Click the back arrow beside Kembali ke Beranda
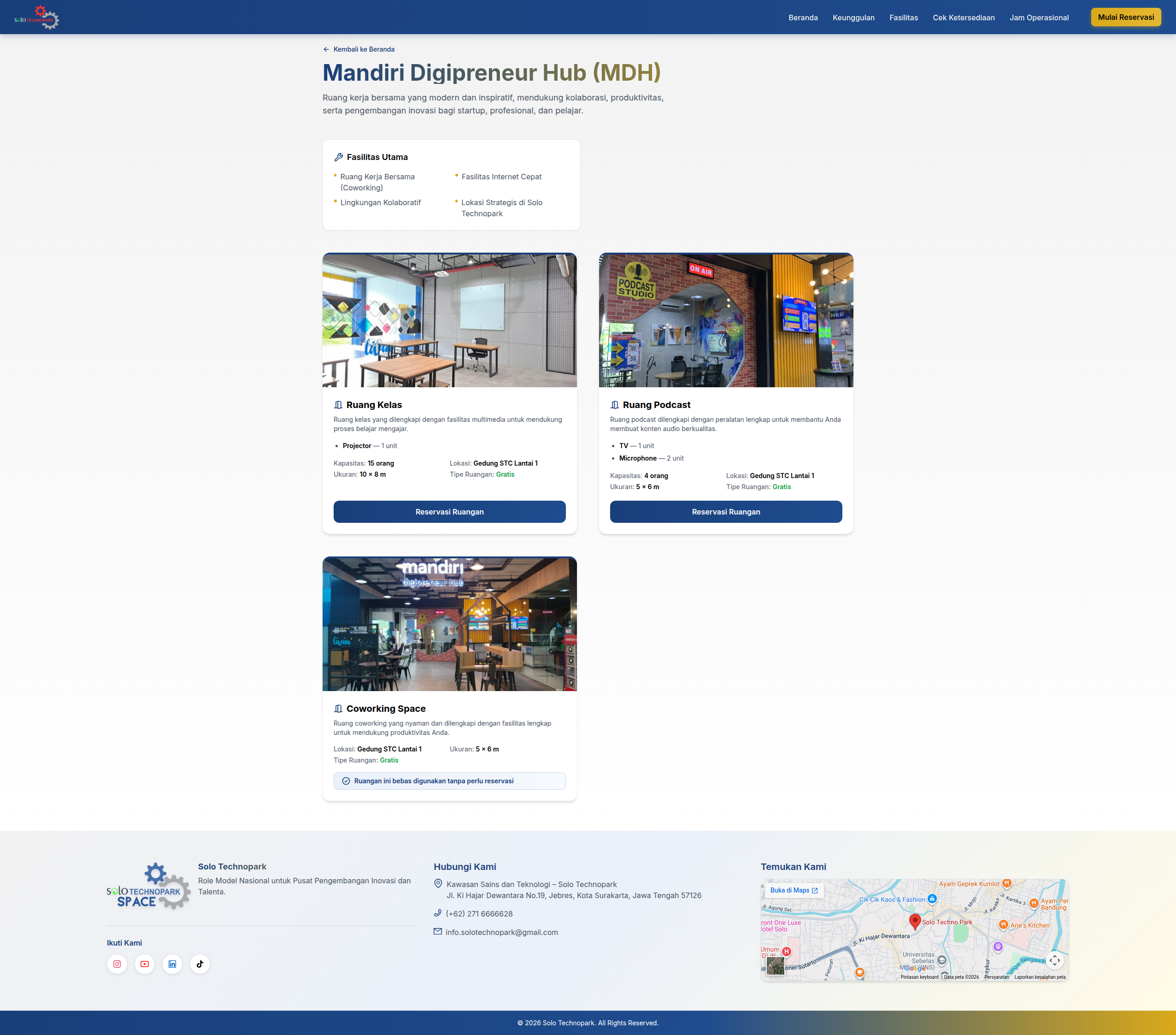The width and height of the screenshot is (1176, 1035). (x=326, y=49)
